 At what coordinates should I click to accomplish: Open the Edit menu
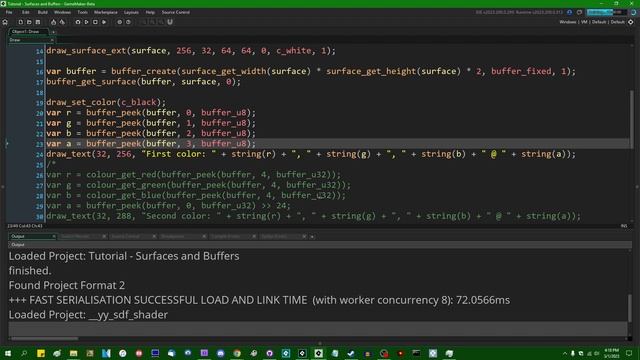click(26, 12)
